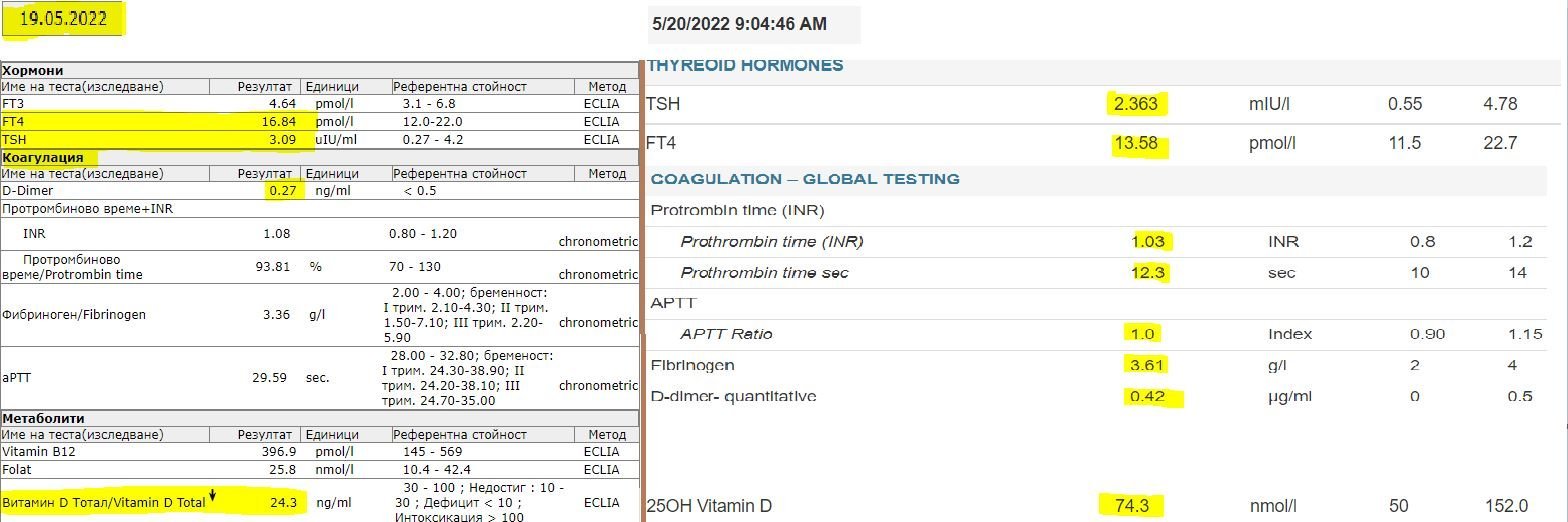
Task: Select the Folat result 25.8
Action: coord(283,469)
